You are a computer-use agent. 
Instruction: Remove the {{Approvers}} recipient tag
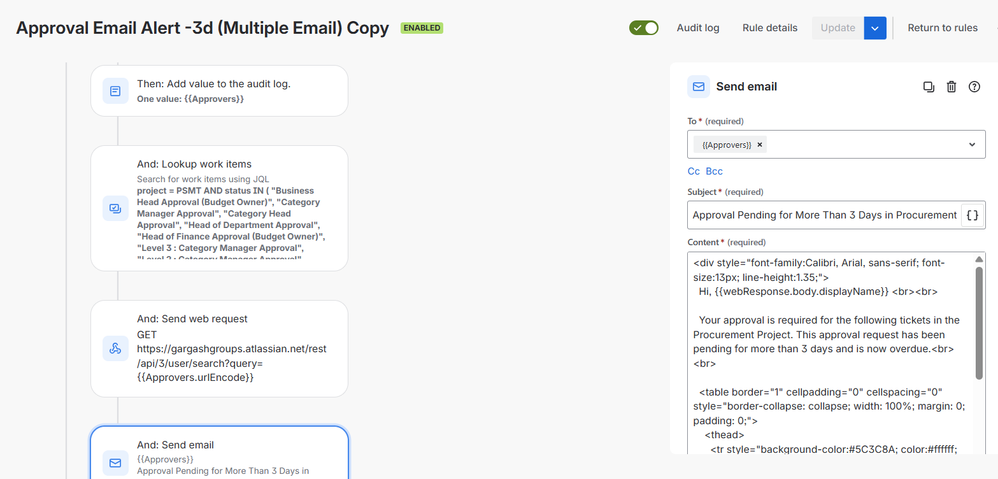pos(760,145)
